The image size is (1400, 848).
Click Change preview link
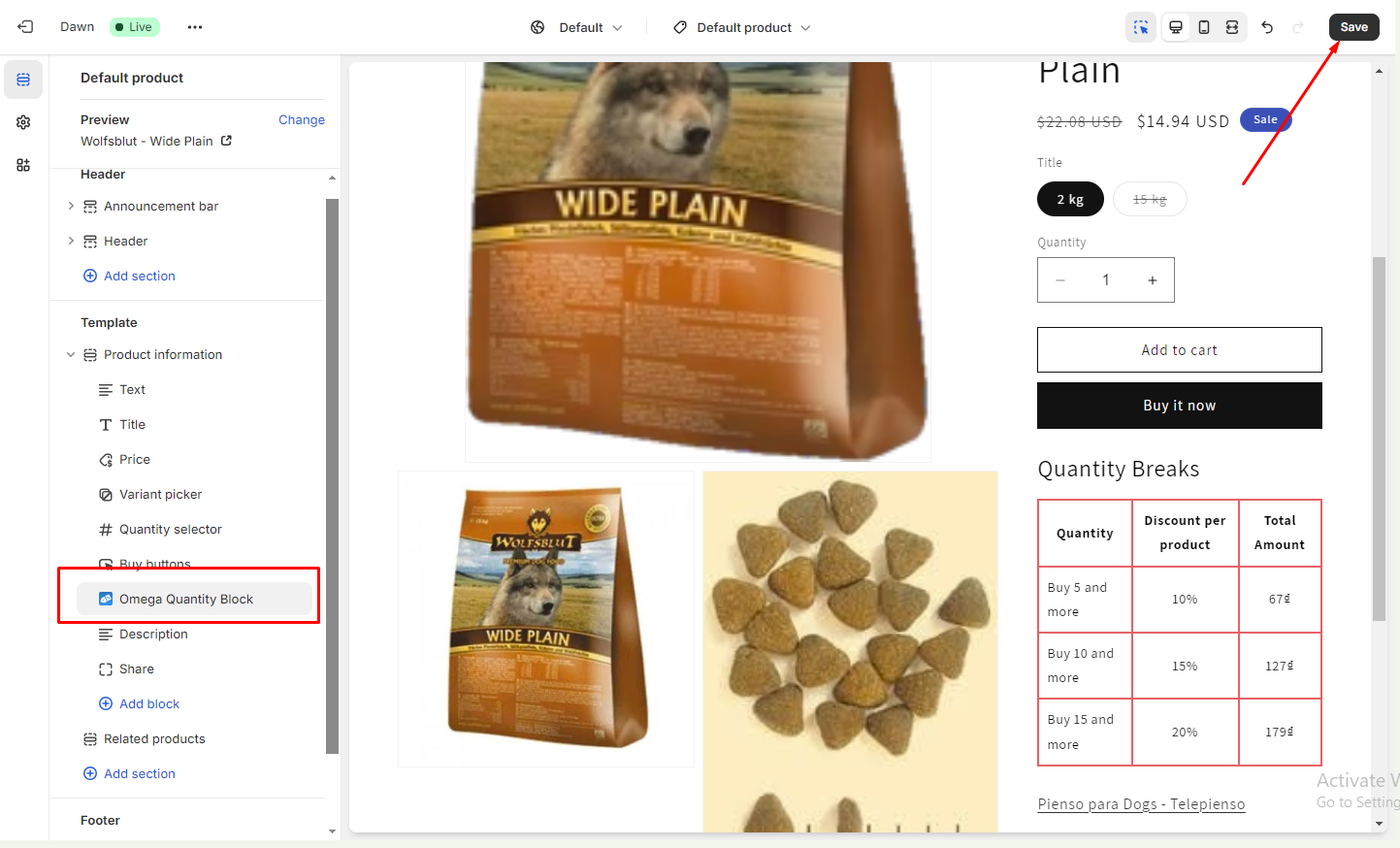pyautogui.click(x=302, y=119)
